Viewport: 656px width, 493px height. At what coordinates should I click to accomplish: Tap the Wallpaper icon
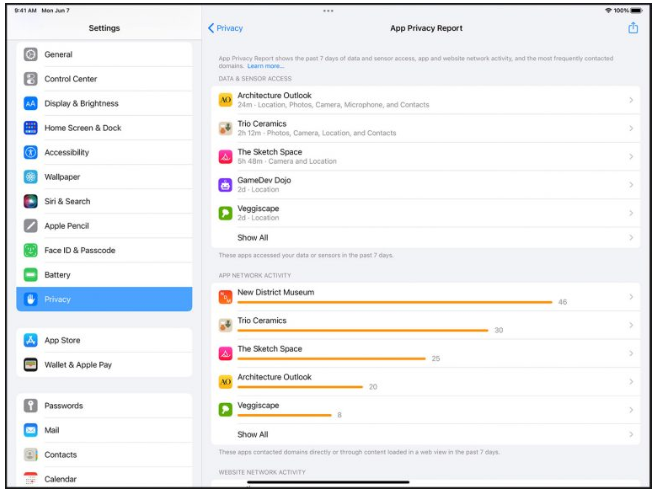(x=31, y=177)
